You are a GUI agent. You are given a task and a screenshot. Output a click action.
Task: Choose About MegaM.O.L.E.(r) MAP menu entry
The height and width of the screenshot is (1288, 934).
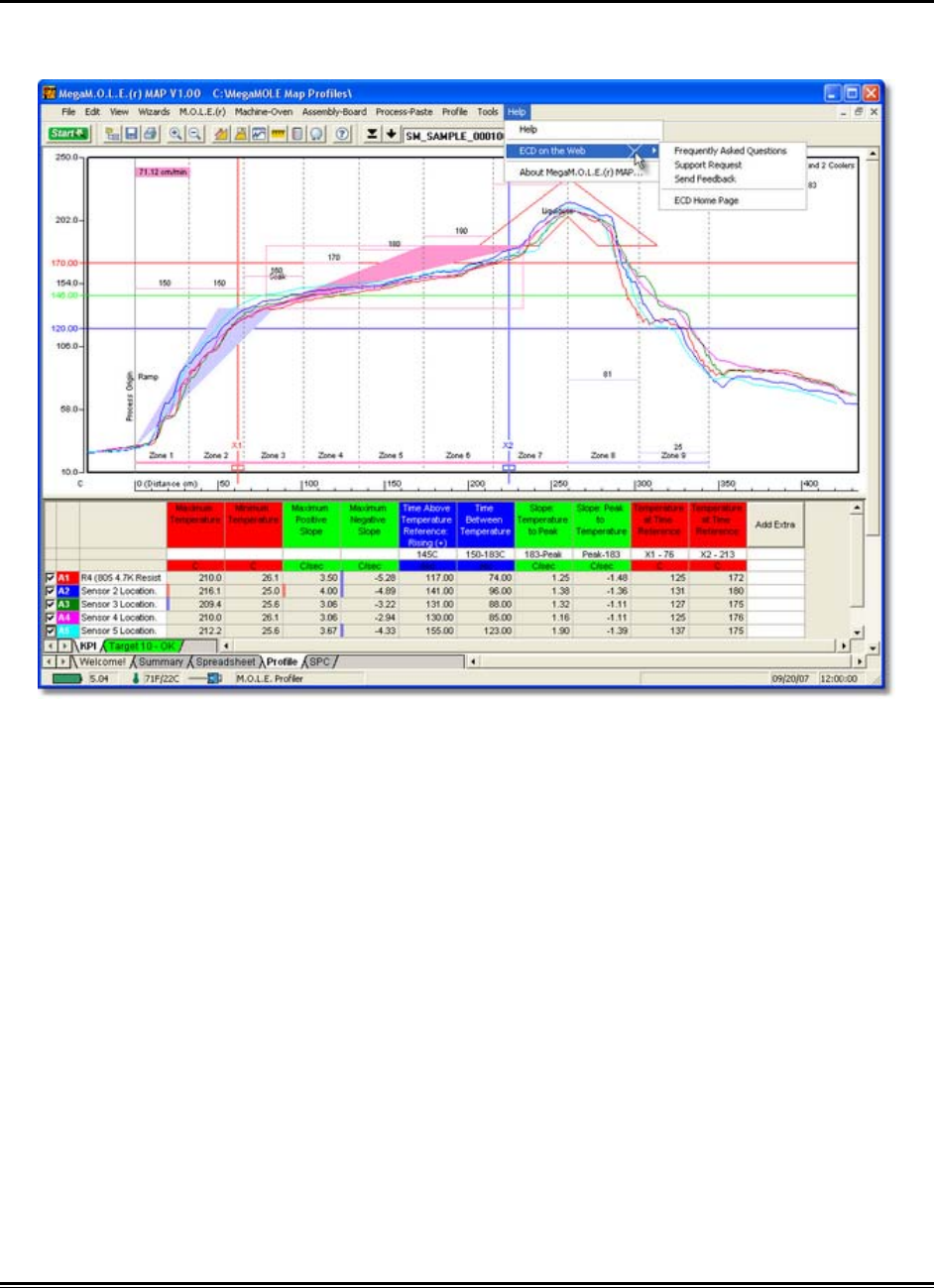[583, 173]
